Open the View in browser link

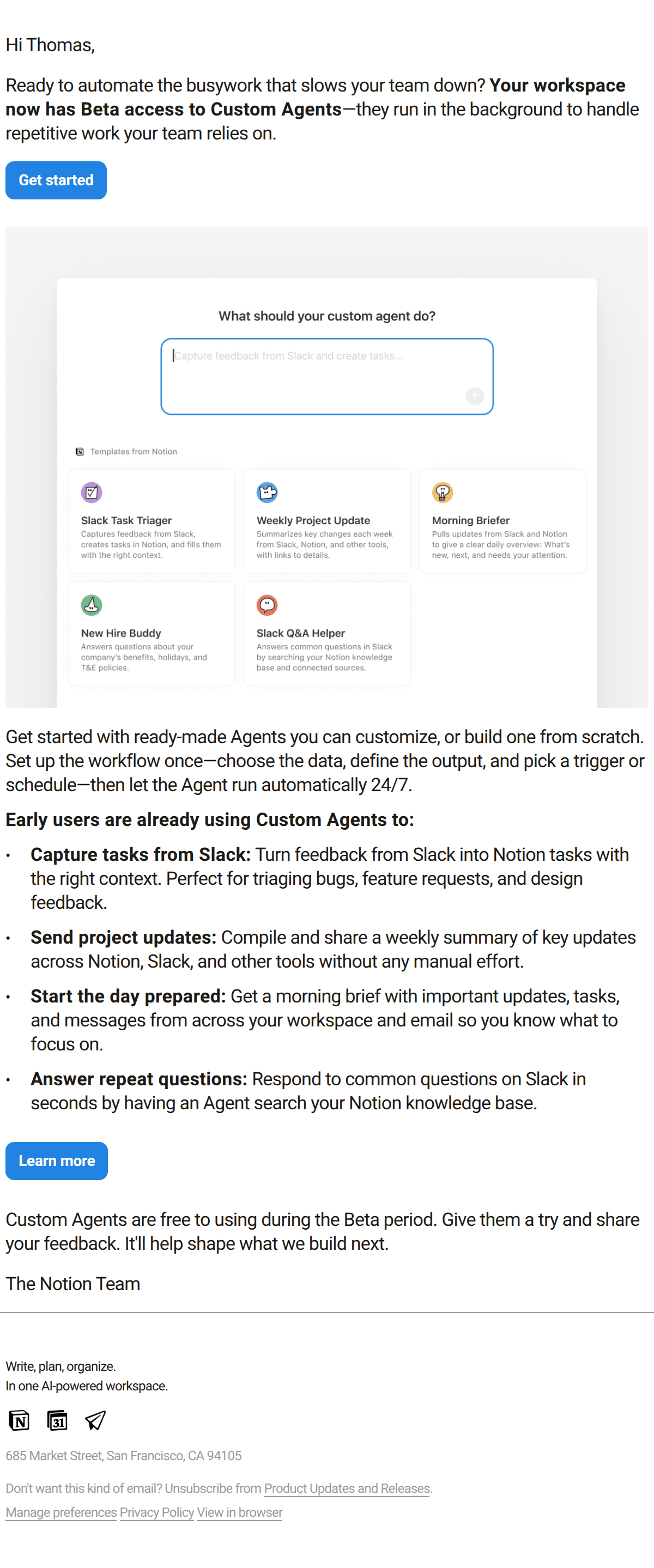tap(239, 1512)
